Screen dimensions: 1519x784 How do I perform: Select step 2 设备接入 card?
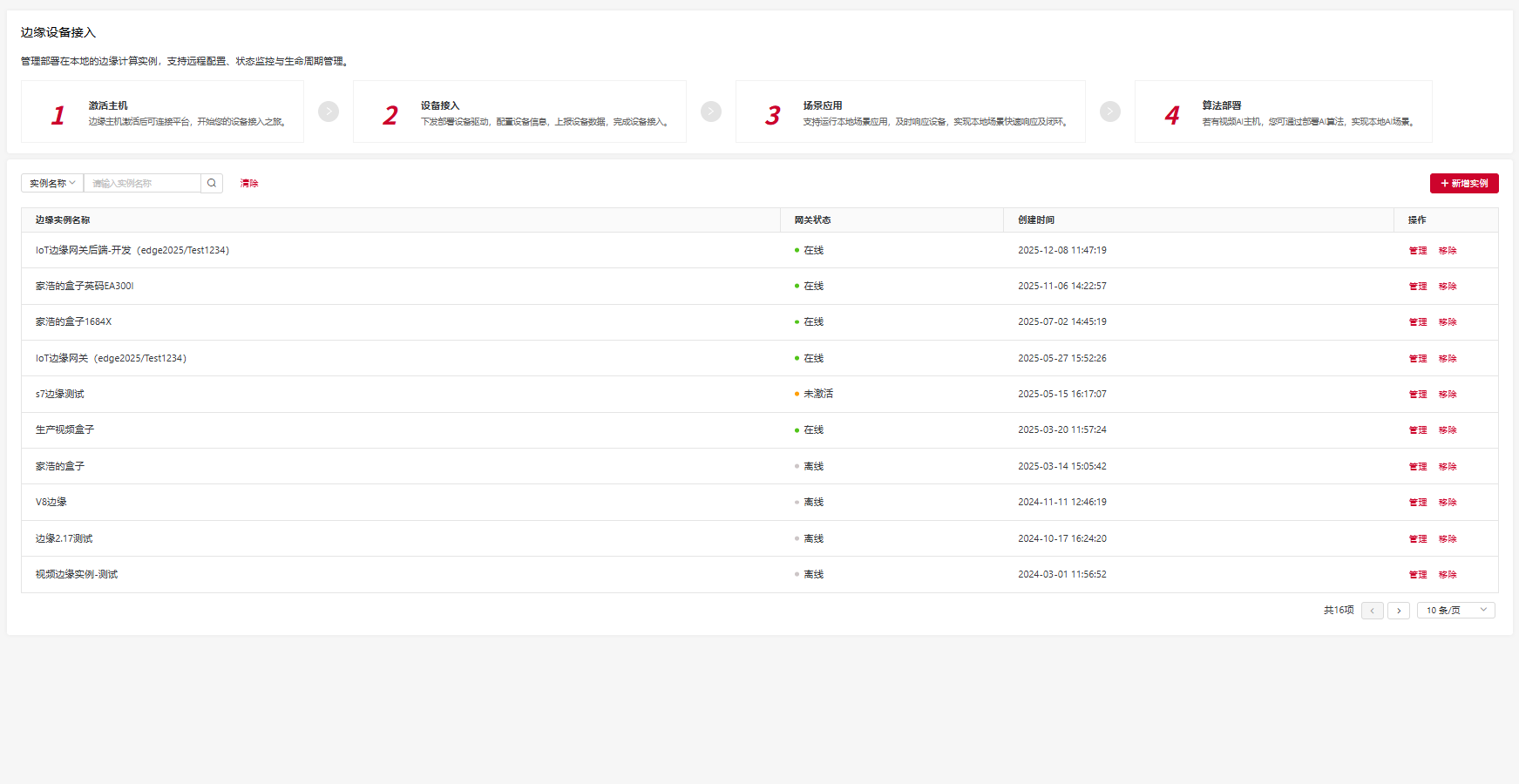tap(519, 112)
